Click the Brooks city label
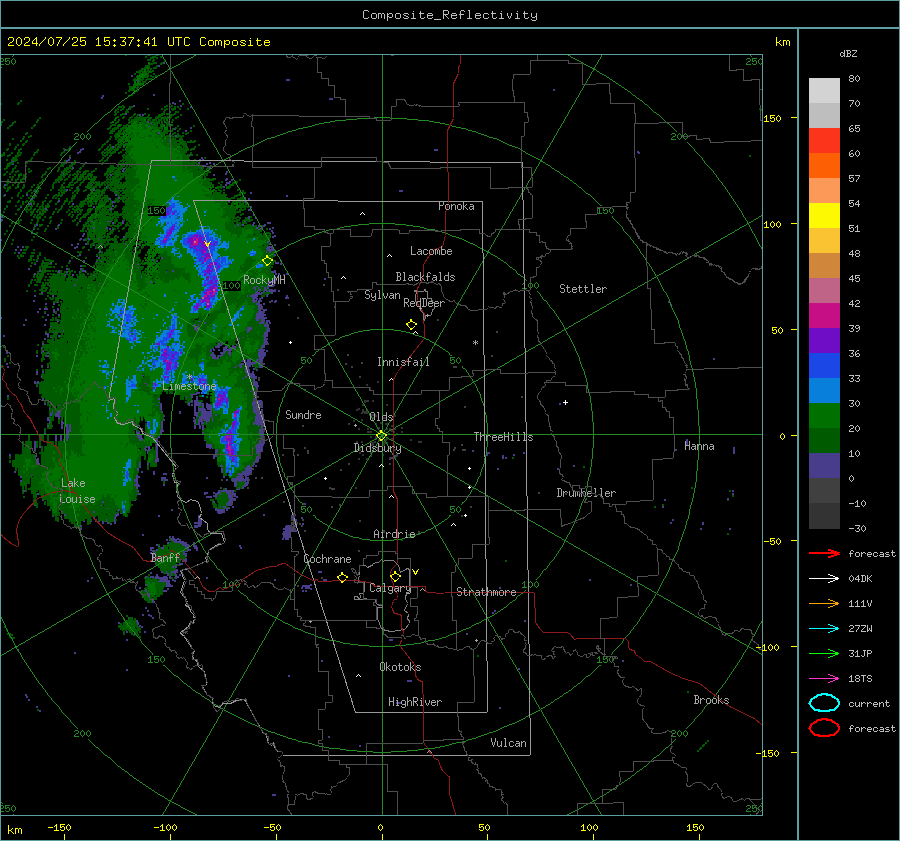900x841 pixels. click(x=711, y=700)
